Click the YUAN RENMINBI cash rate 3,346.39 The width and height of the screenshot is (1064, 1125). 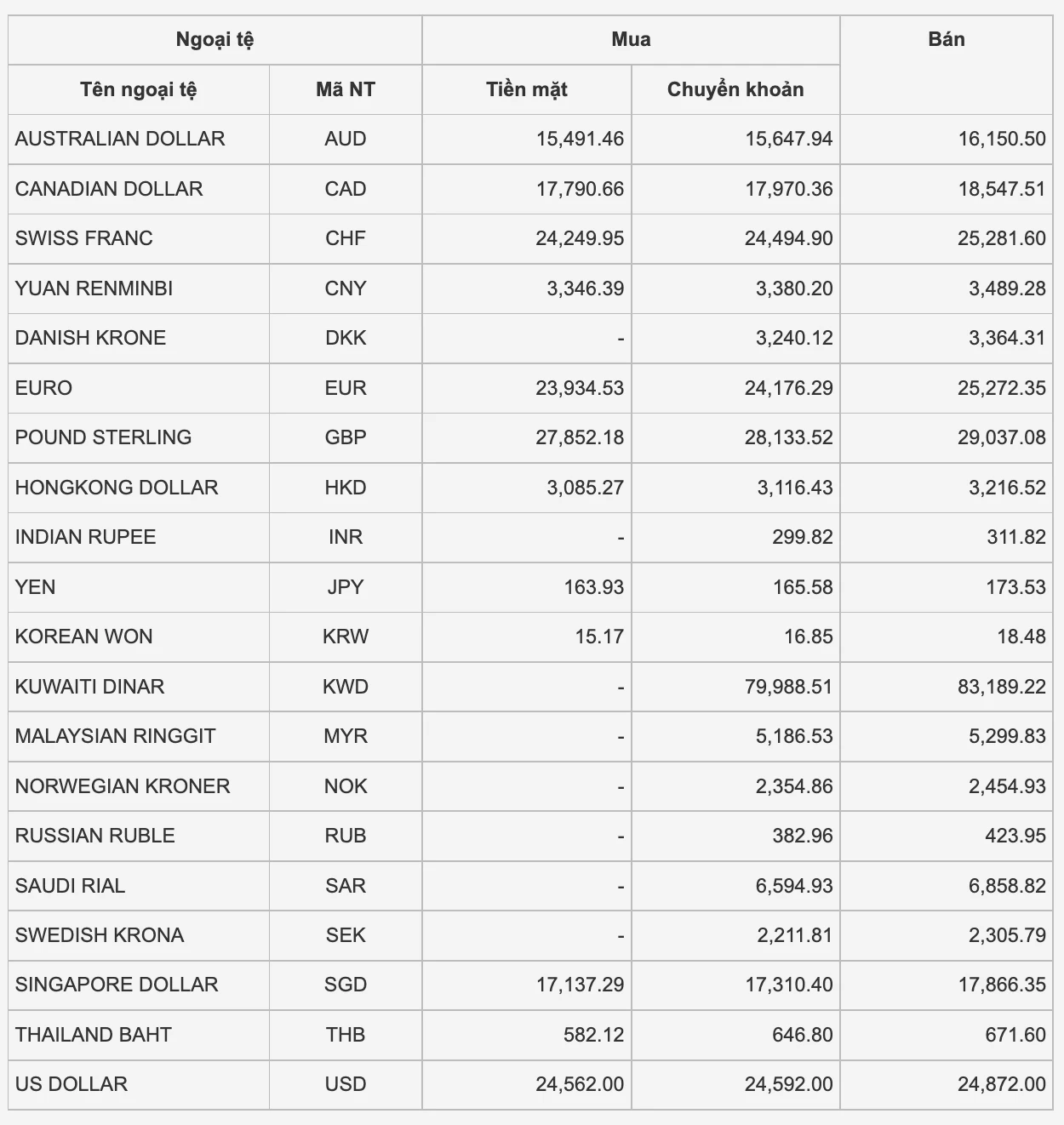[x=585, y=288]
